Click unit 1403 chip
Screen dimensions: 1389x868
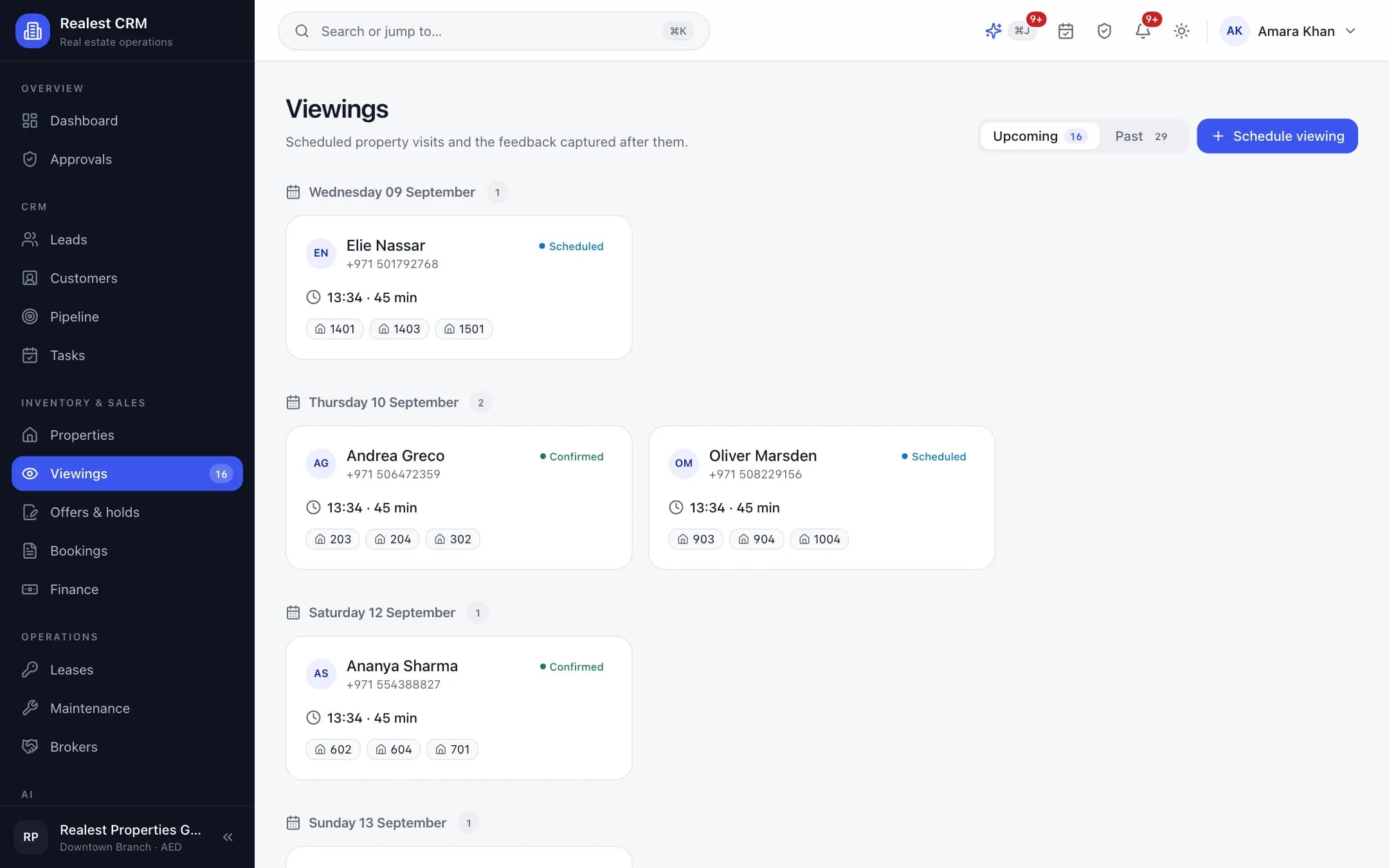[x=399, y=329]
